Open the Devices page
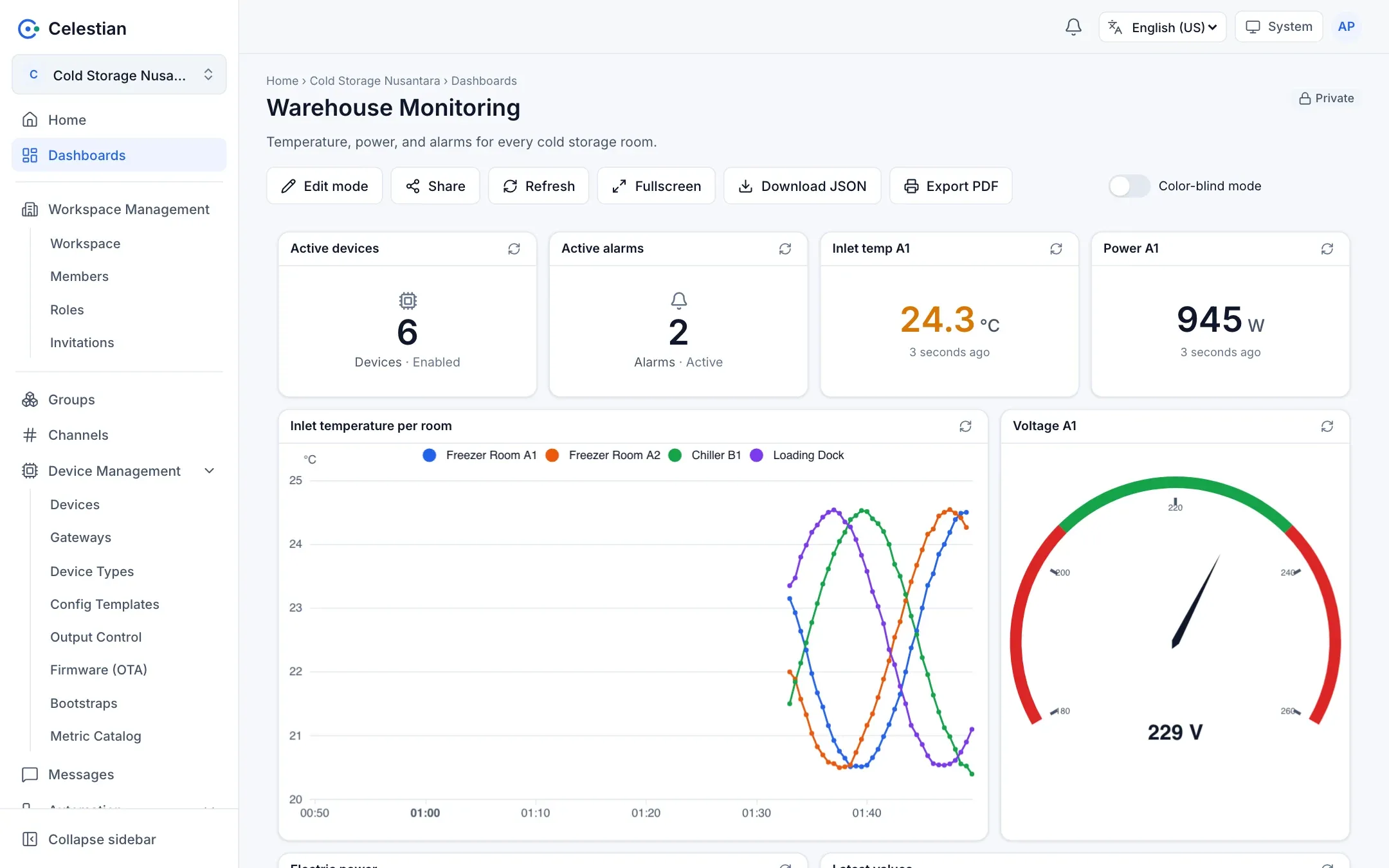The width and height of the screenshot is (1389, 868). point(75,505)
